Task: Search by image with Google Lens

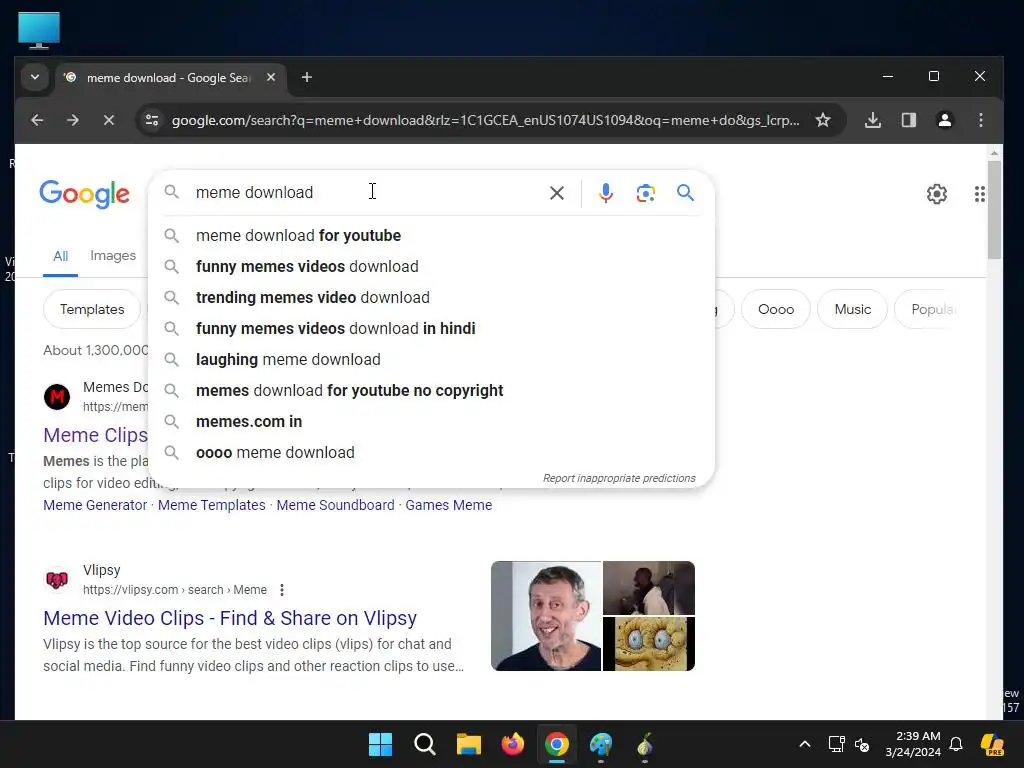Action: (x=645, y=193)
